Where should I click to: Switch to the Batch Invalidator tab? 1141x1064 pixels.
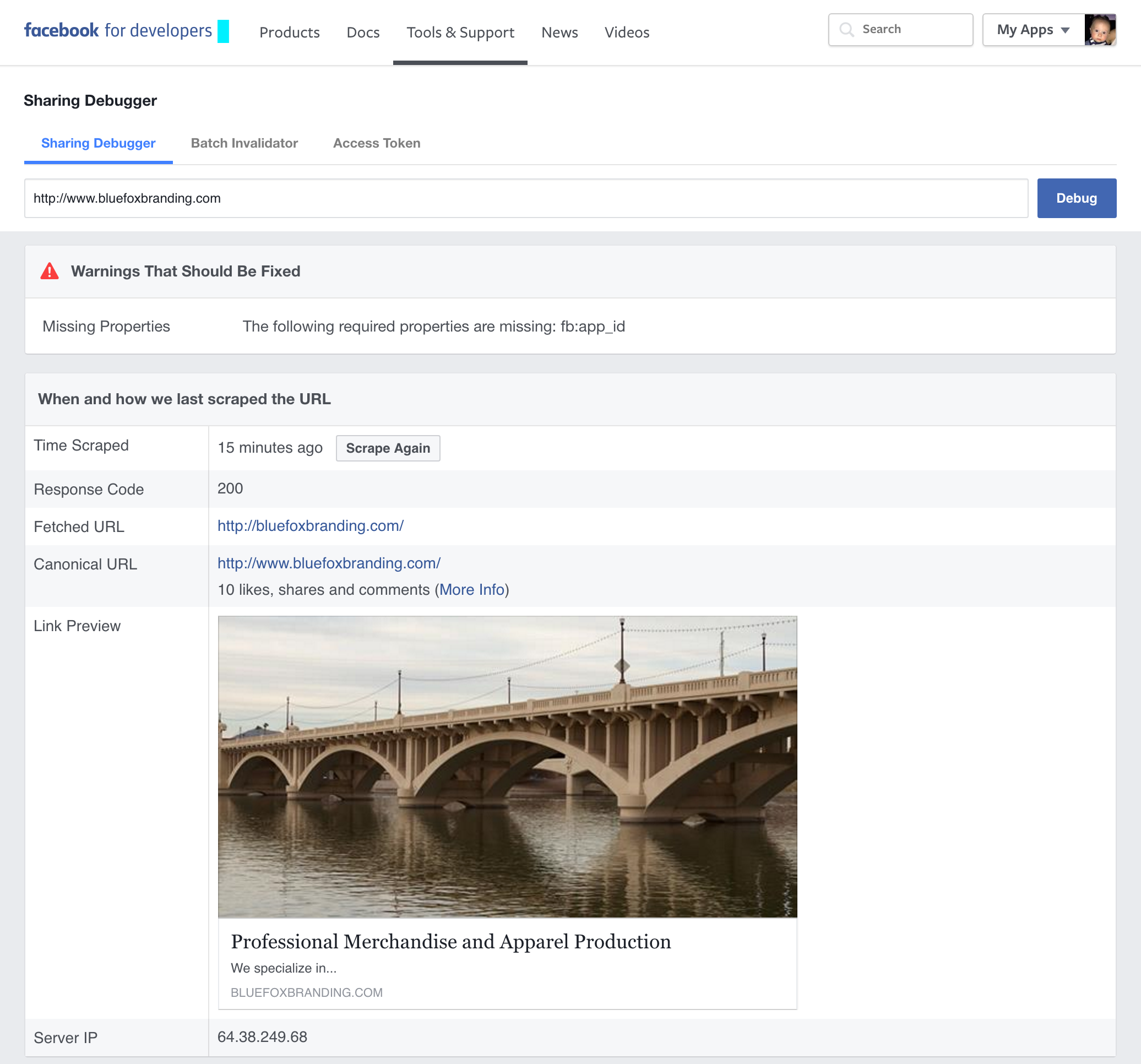coord(244,143)
